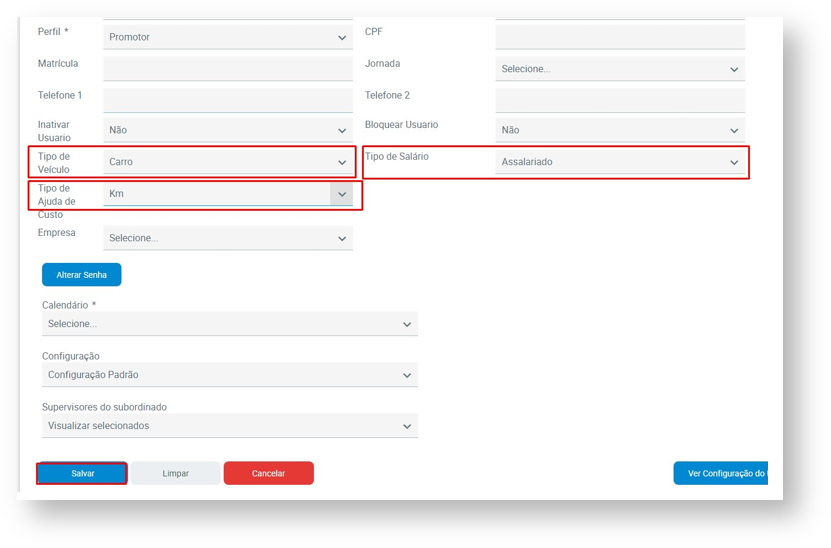This screenshot has width=831, height=548.
Task: Click the red Cancelar button
Action: click(269, 473)
